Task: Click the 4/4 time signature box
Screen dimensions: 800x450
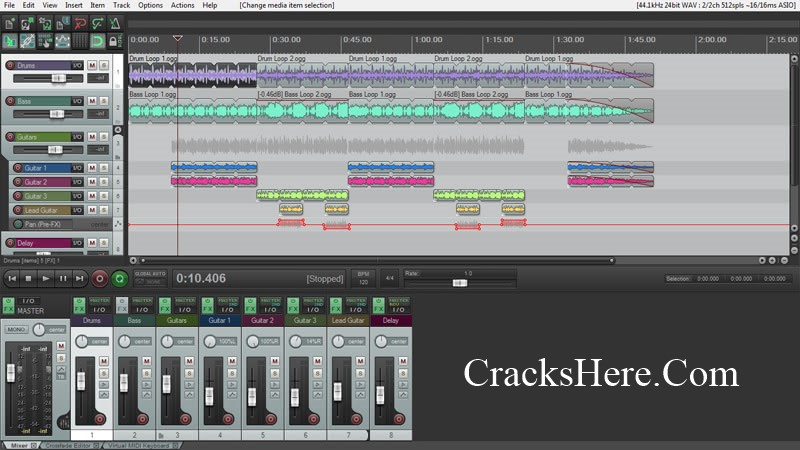Action: (x=389, y=279)
